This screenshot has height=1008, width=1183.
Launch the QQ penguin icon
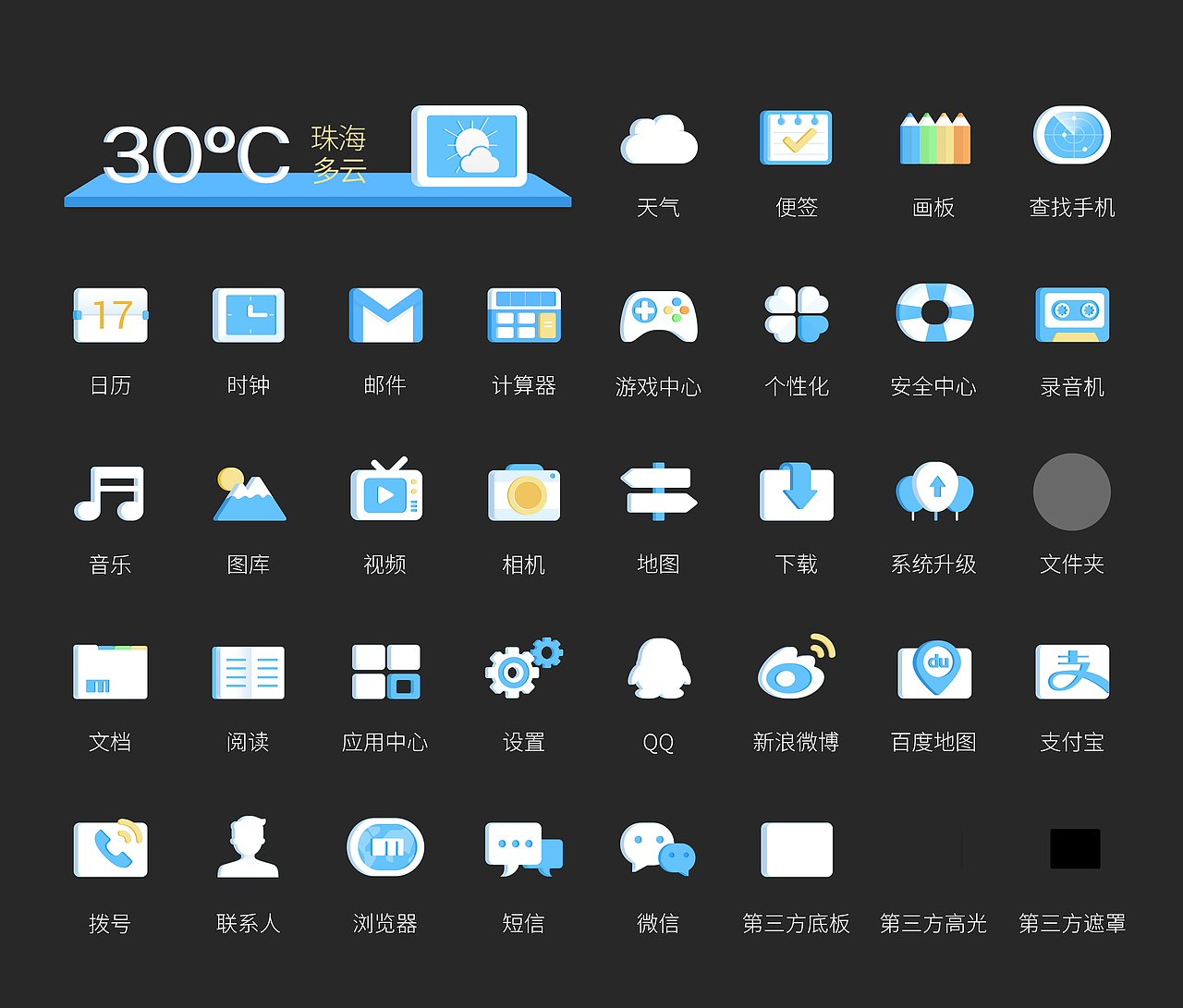point(659,668)
